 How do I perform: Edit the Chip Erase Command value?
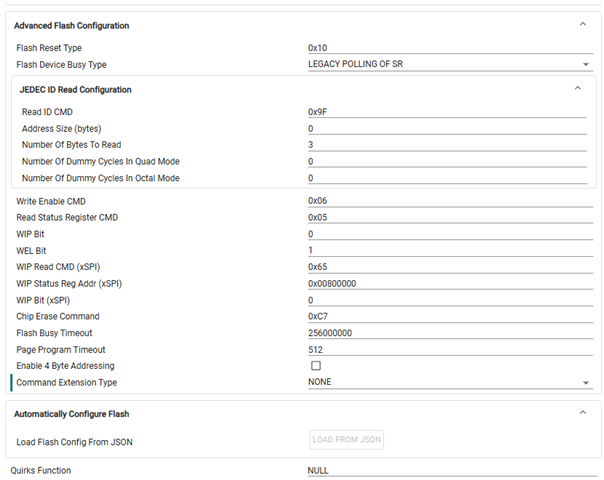(x=450, y=316)
